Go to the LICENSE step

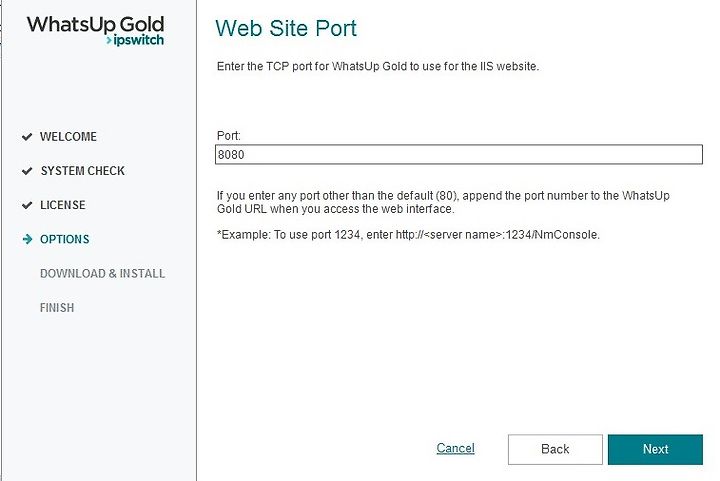(x=62, y=205)
